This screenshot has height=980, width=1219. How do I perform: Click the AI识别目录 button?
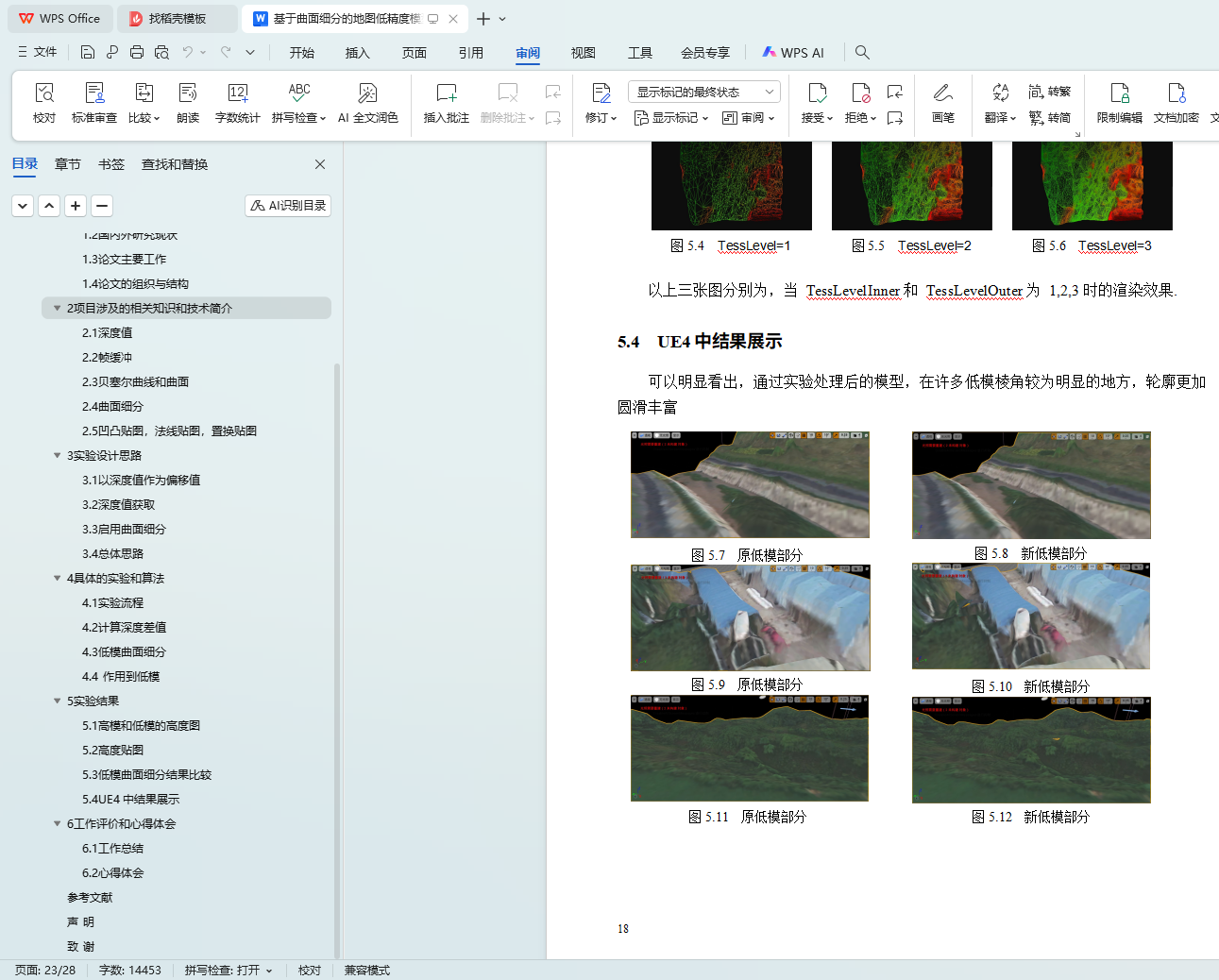click(x=288, y=205)
